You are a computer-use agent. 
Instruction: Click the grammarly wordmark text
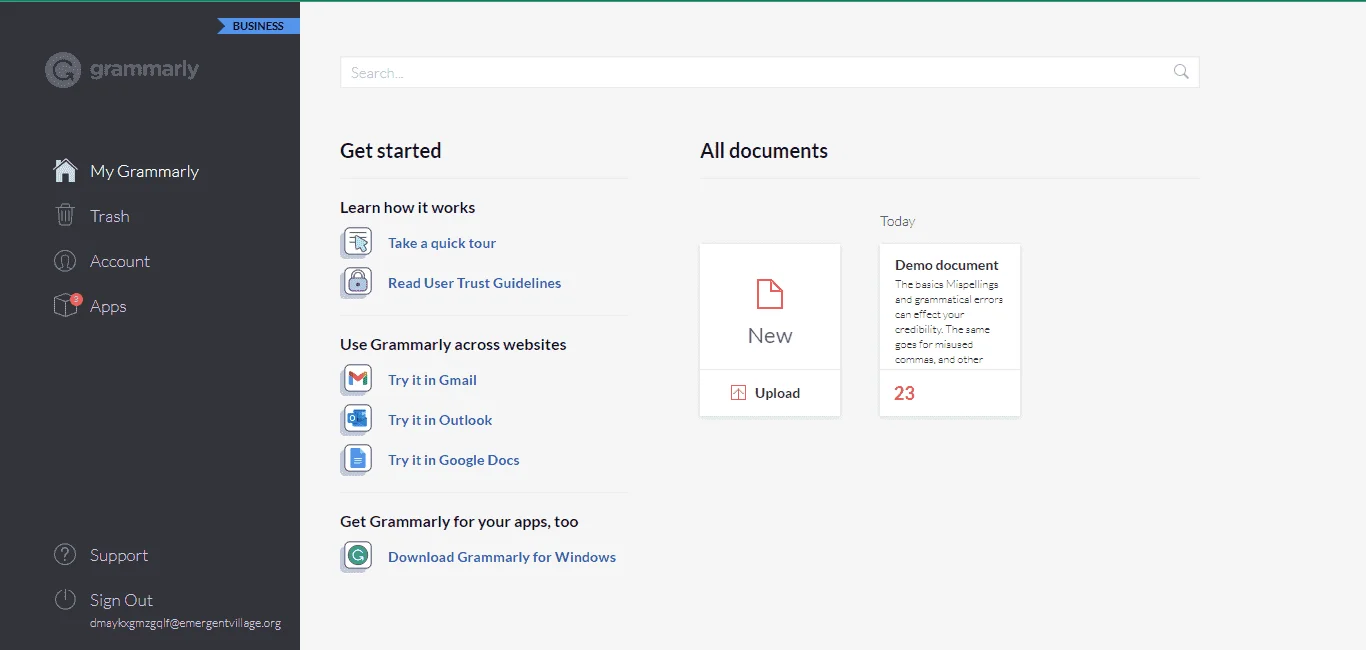tap(144, 69)
